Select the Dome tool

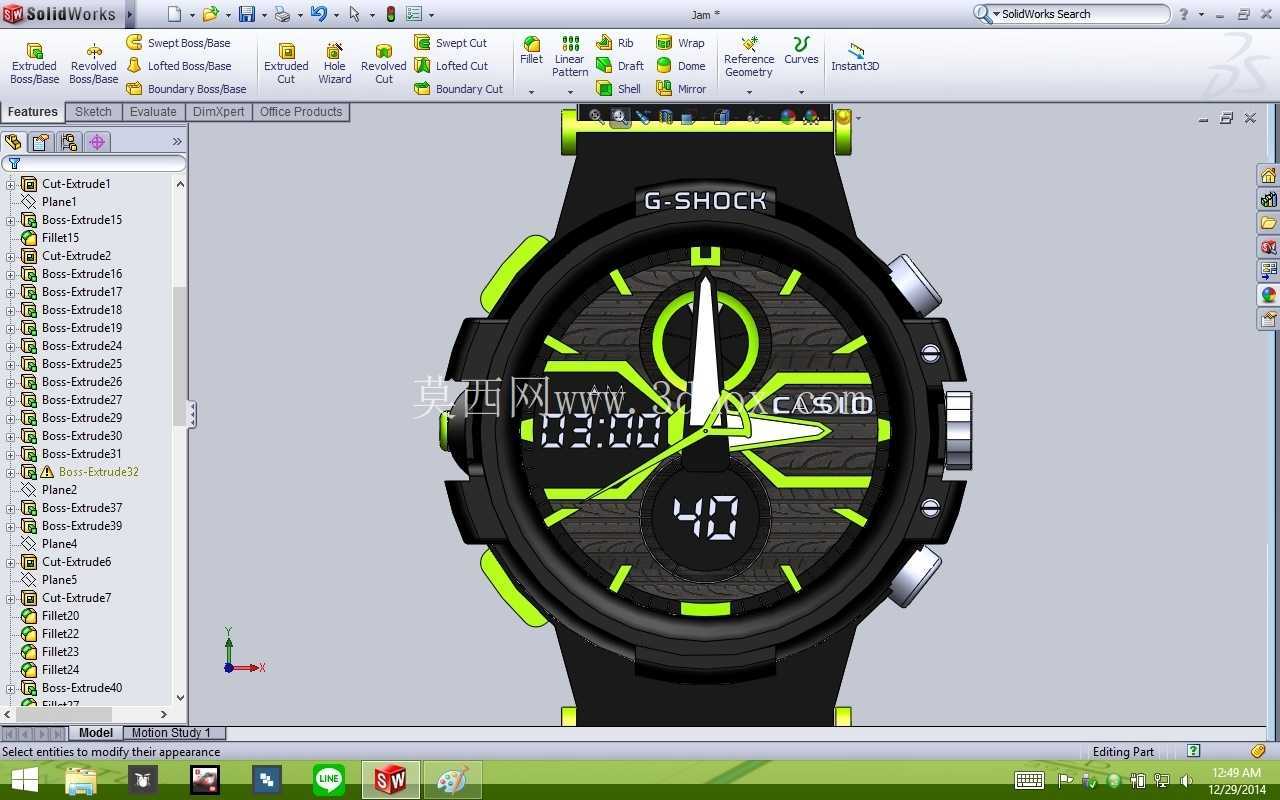[680, 66]
